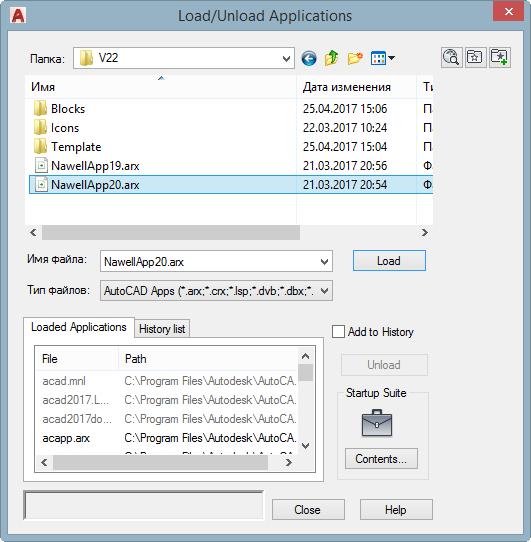Create a new folder icon
This screenshot has height=542, width=531.
355,58
